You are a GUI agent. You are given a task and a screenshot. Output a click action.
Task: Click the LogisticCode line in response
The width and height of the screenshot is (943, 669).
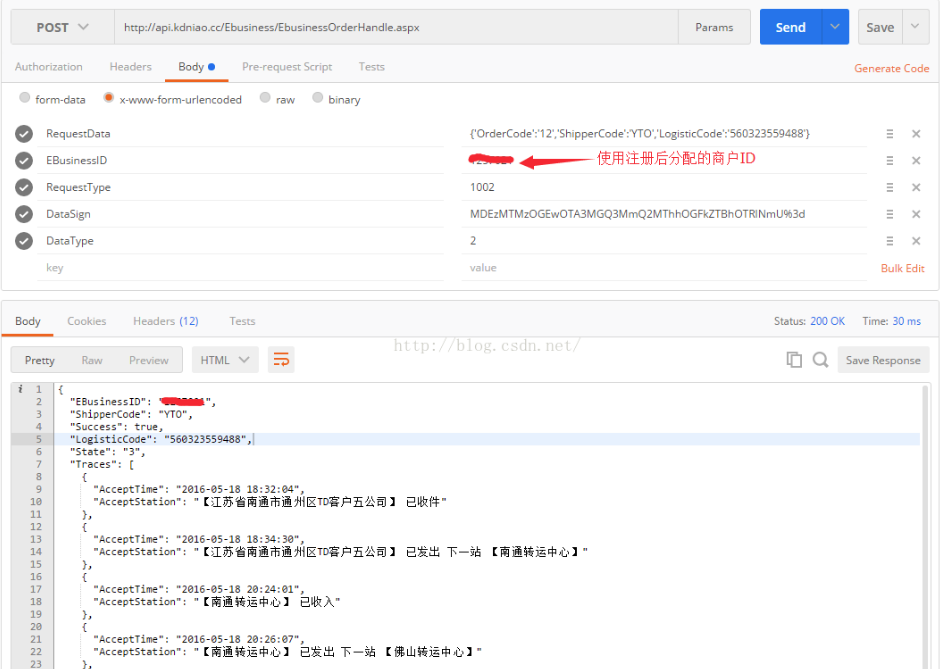(487, 439)
